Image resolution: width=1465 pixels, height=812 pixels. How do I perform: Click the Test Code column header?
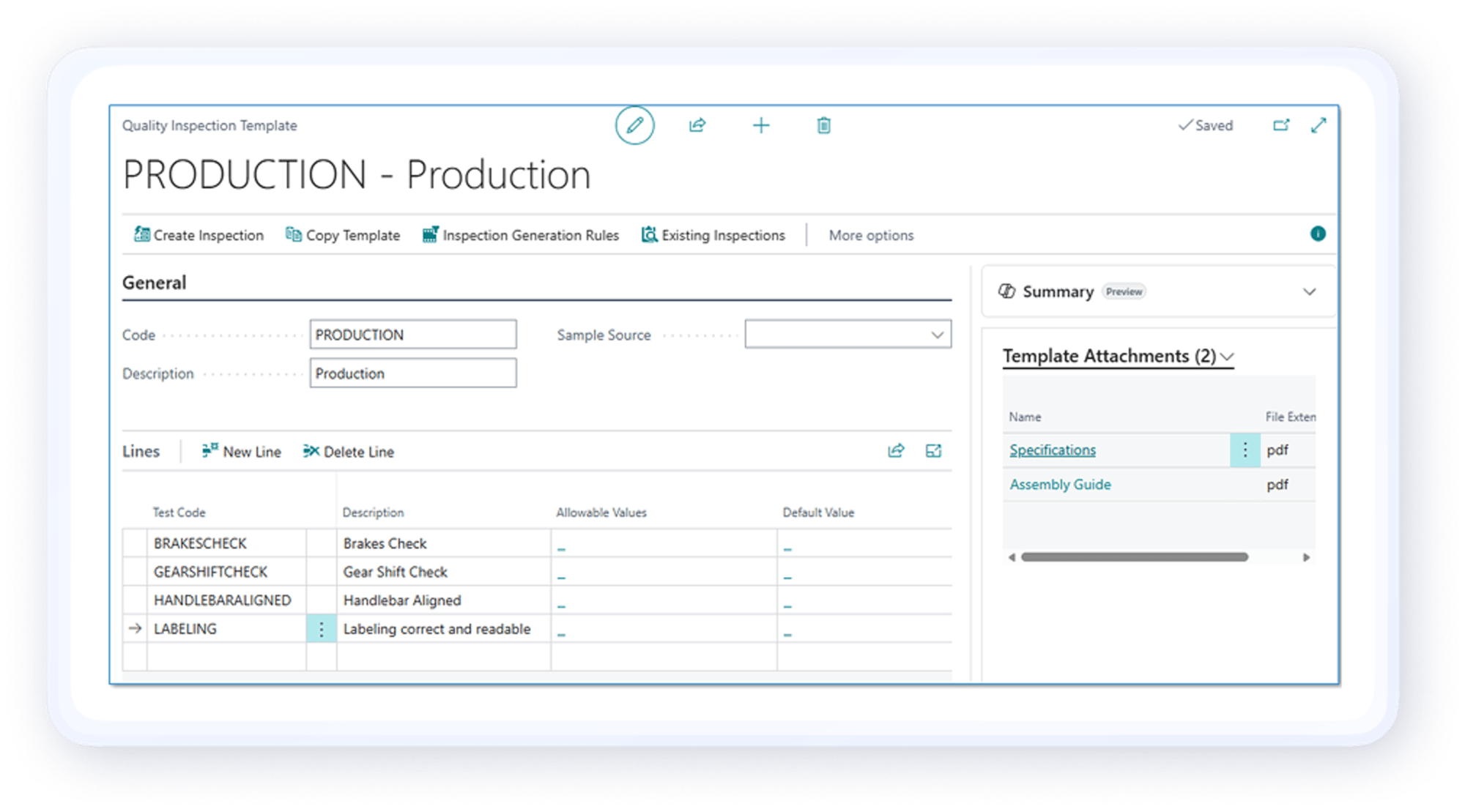179,513
